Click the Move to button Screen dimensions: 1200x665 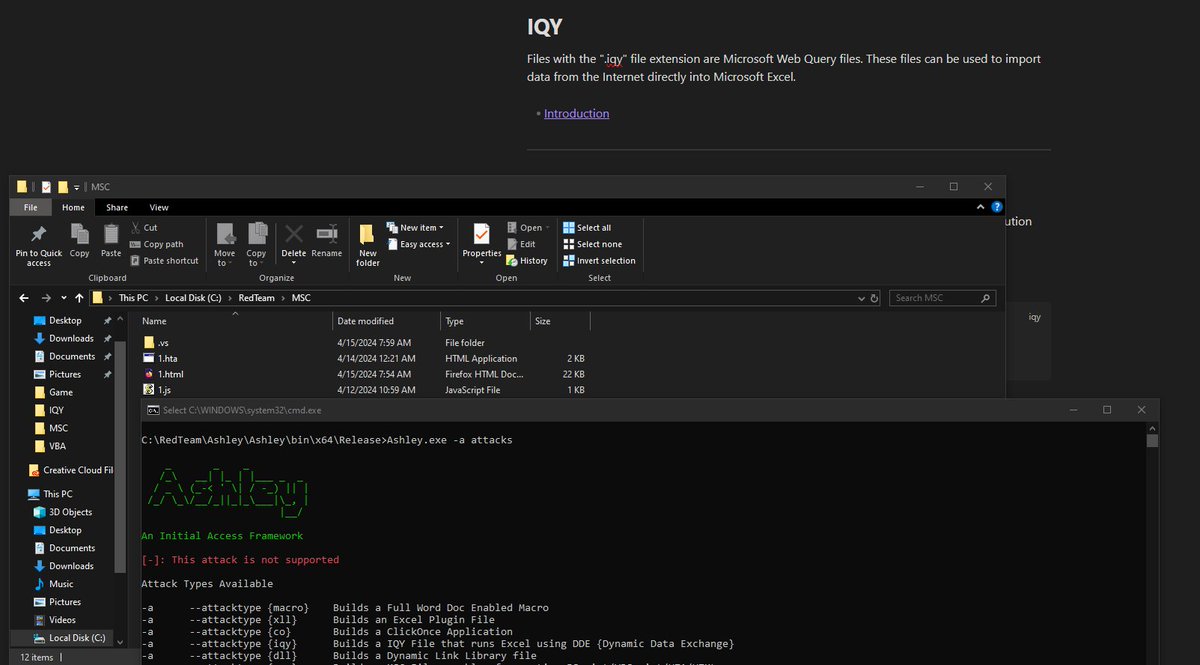tap(225, 243)
